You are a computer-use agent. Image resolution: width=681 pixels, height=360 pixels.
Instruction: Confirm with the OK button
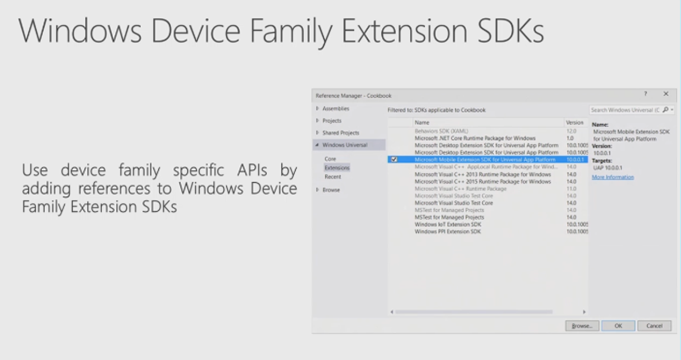618,326
